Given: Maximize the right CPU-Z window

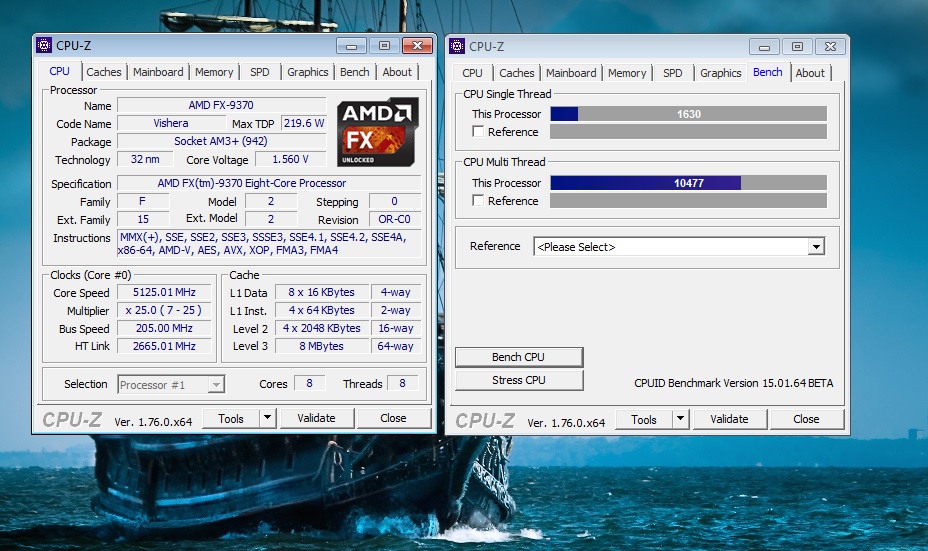Looking at the screenshot, I should 797,46.
